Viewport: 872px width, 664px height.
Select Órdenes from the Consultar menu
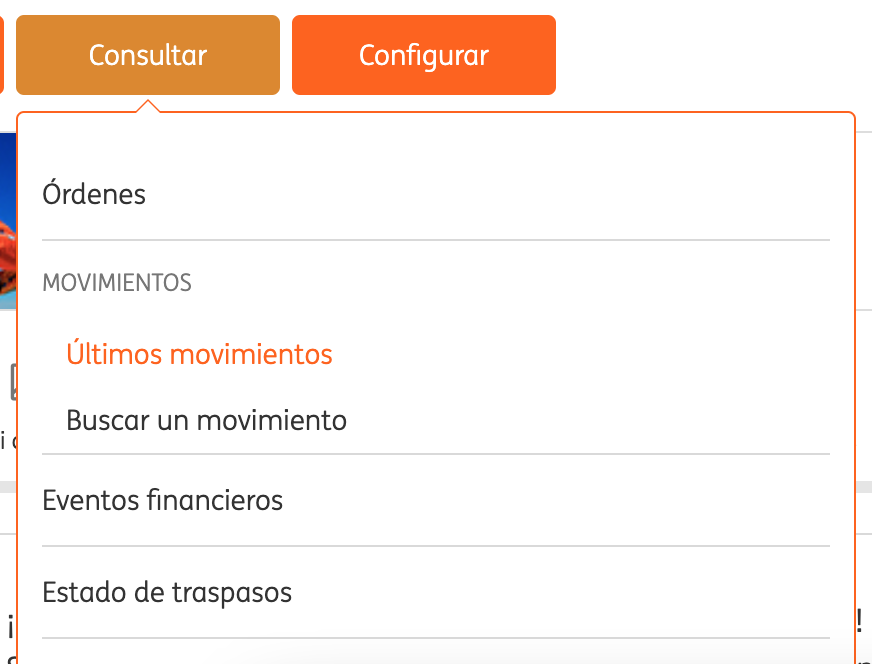tap(94, 195)
